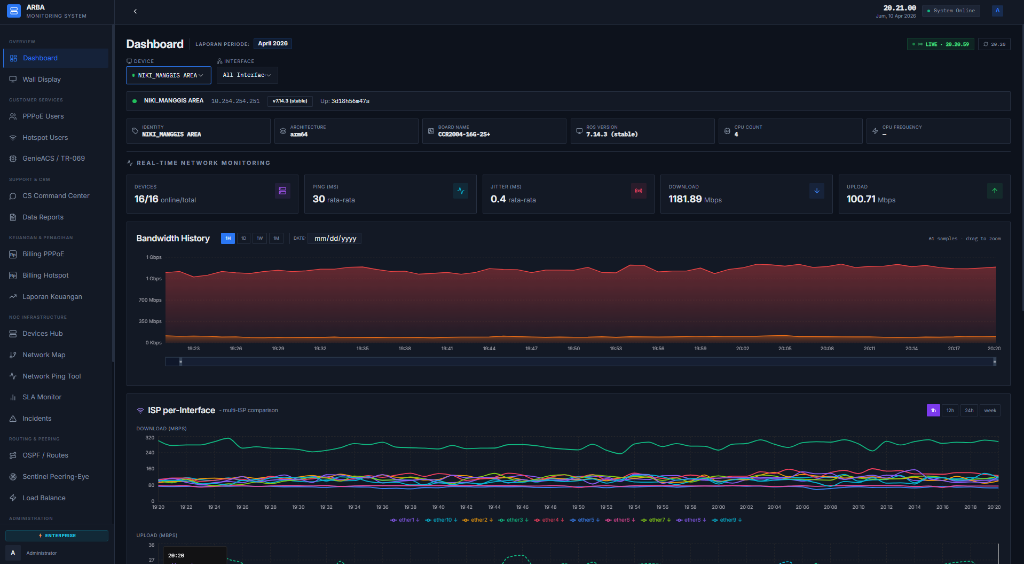Screen dimensions: 1024x564
Task: Click the Devices card purple server icon
Action: coord(283,191)
